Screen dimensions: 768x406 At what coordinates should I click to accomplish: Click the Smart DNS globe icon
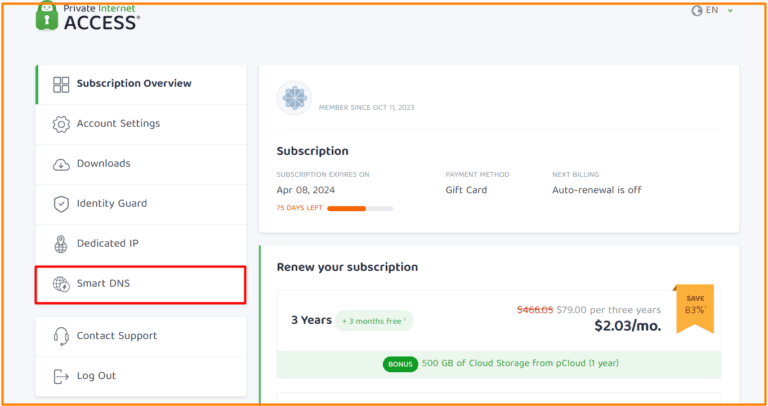pyautogui.click(x=60, y=284)
